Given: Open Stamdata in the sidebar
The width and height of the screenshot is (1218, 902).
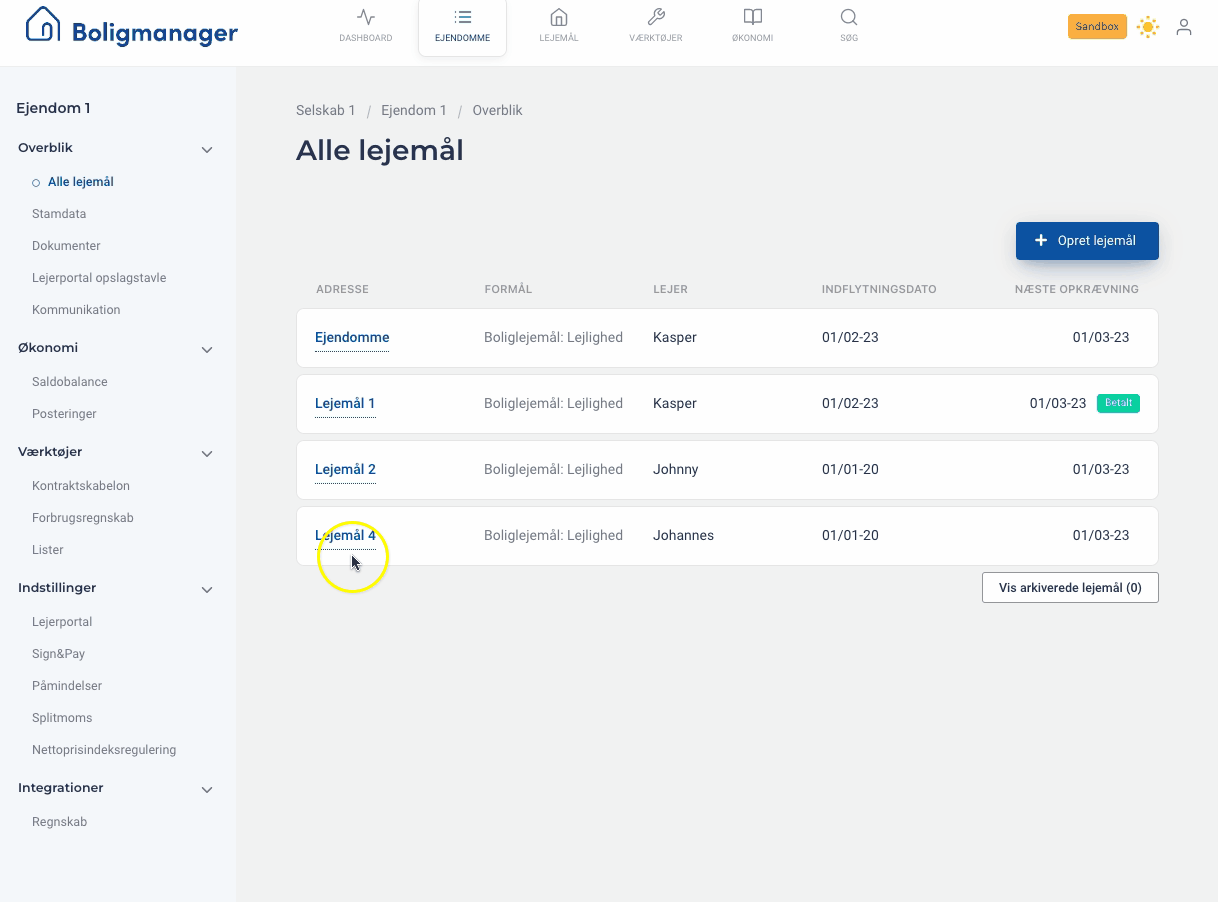Looking at the screenshot, I should coord(59,214).
